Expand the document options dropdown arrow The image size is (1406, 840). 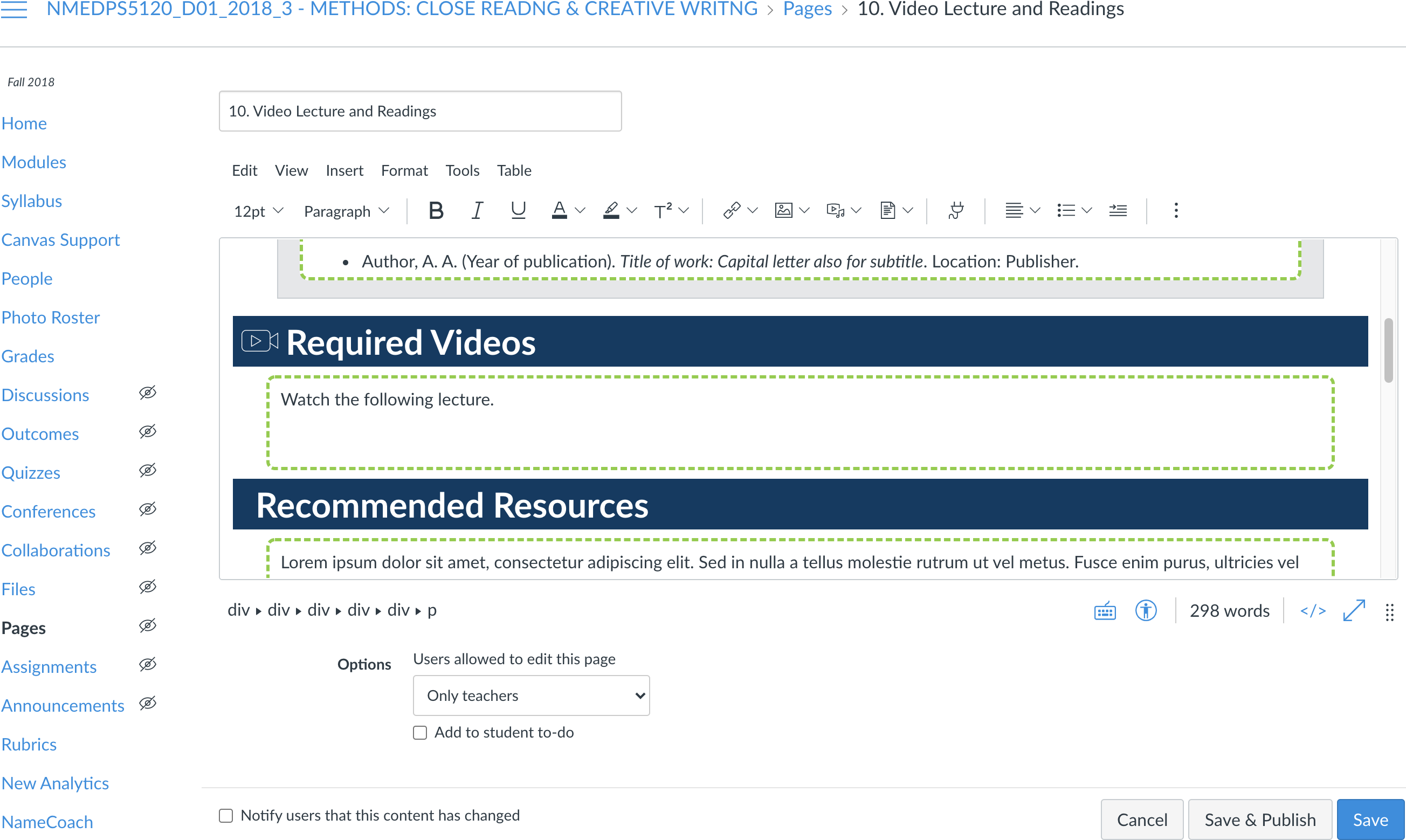tap(908, 211)
